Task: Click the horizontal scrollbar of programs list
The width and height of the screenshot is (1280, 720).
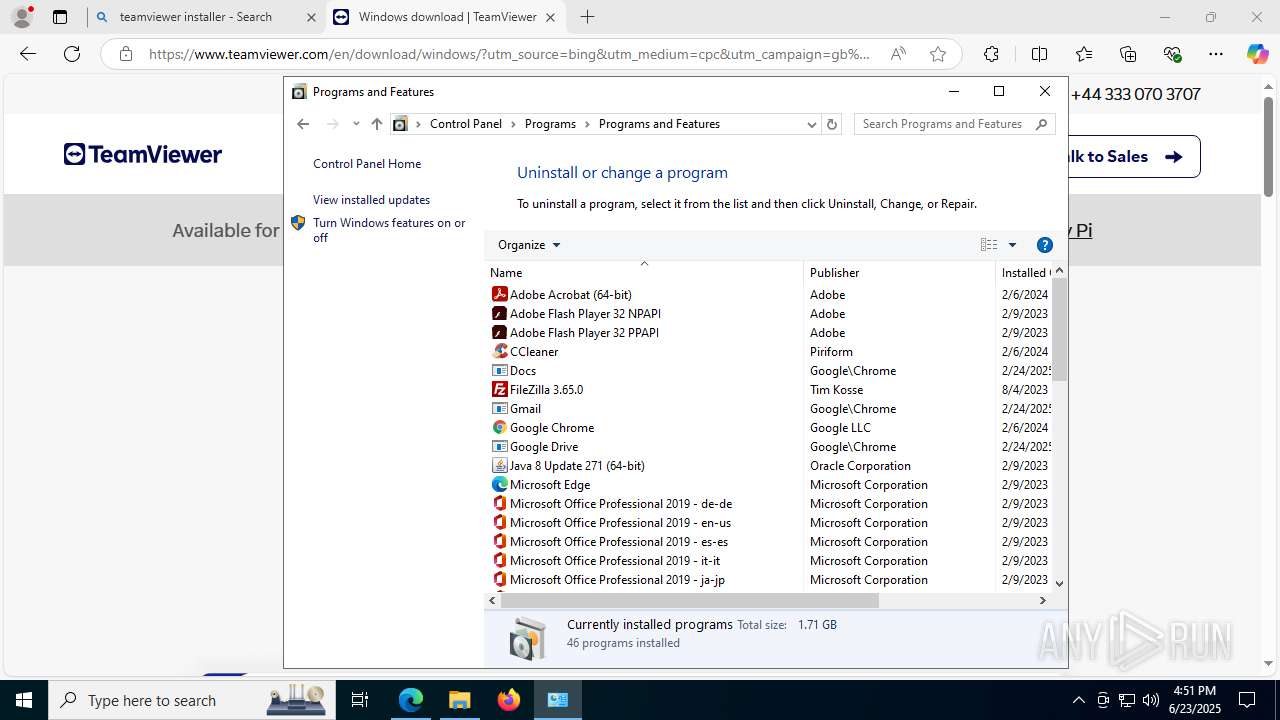Action: [690, 601]
